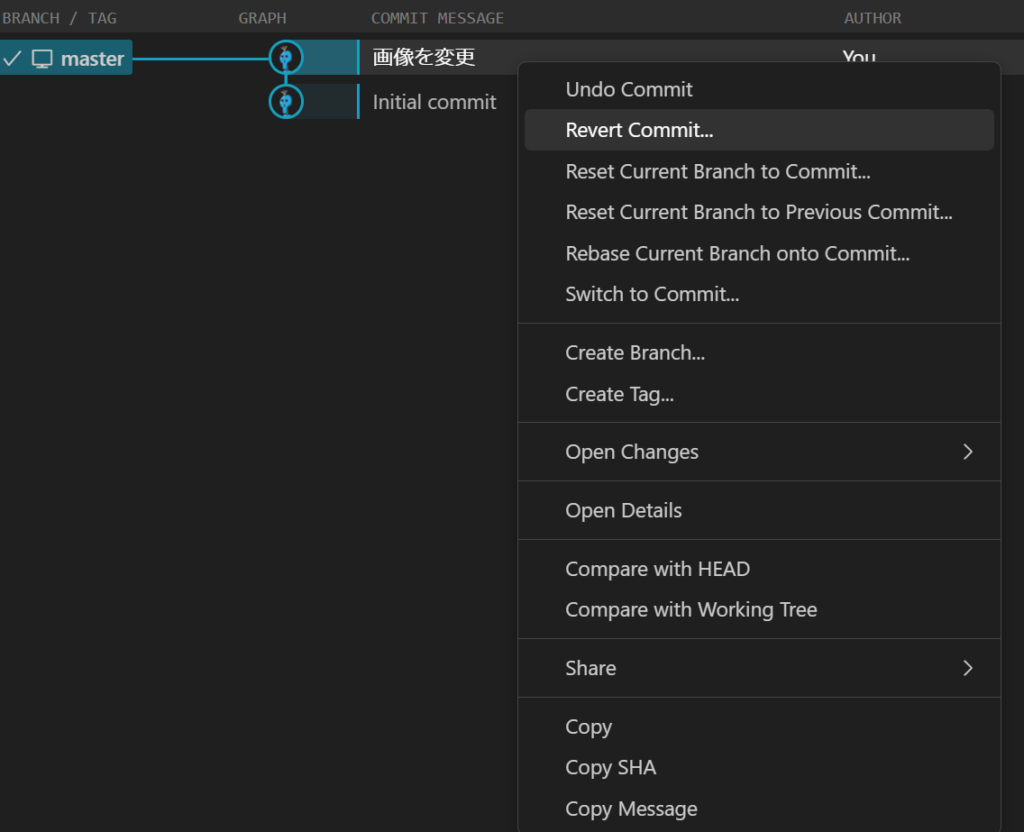Select Revert Commit... menu entry
The width and height of the screenshot is (1024, 832).
pyautogui.click(x=639, y=130)
